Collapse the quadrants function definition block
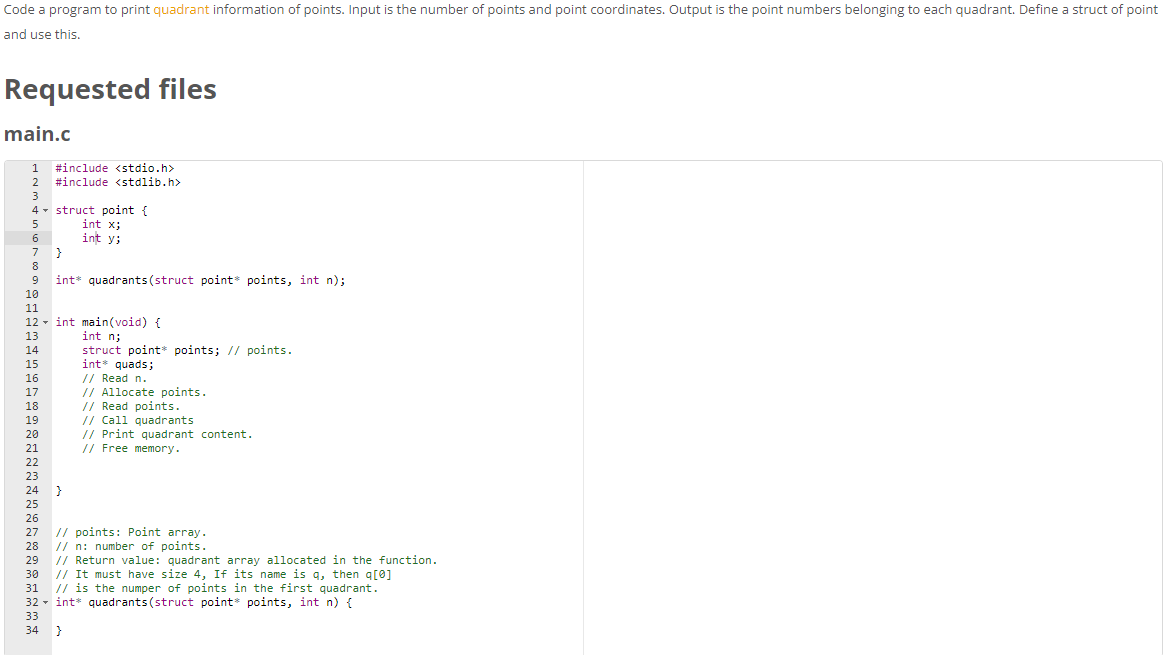The width and height of the screenshot is (1170, 655). [x=45, y=602]
